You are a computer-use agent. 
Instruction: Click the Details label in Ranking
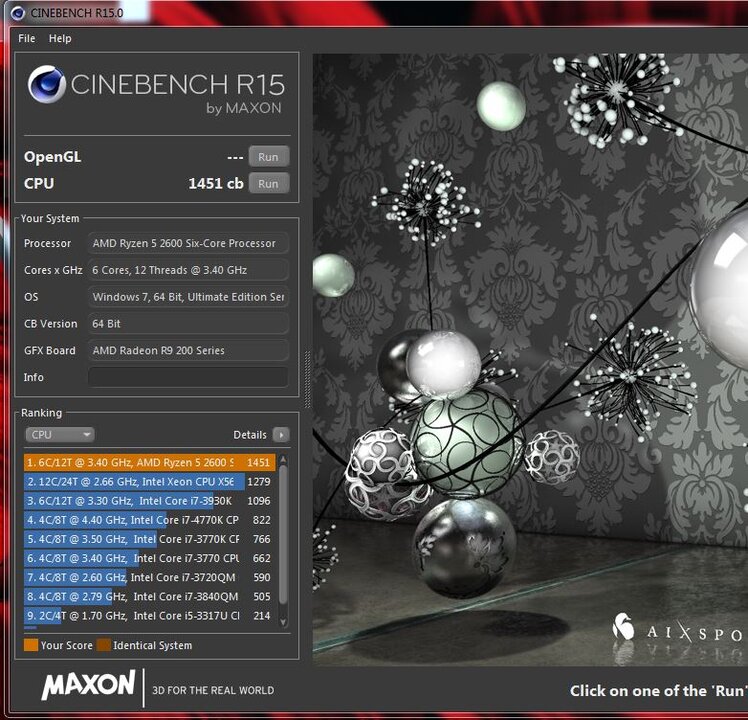249,435
